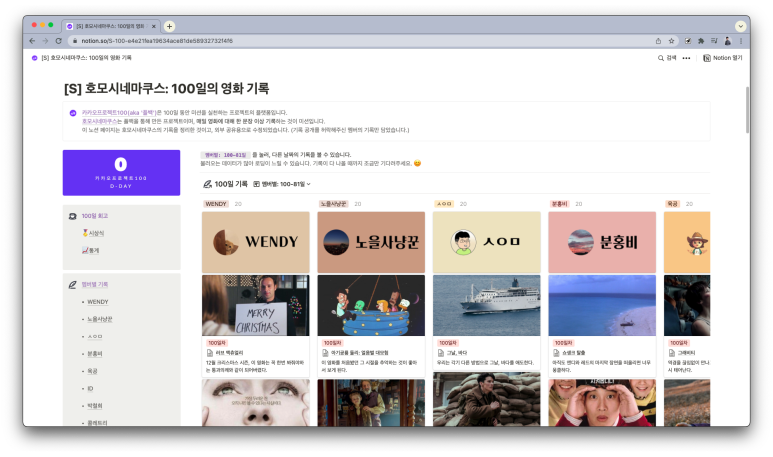Screen dimensions: 773x457
Task: Select 노을사냥꾼 in the sidebar member list
Action: pyautogui.click(x=100, y=319)
